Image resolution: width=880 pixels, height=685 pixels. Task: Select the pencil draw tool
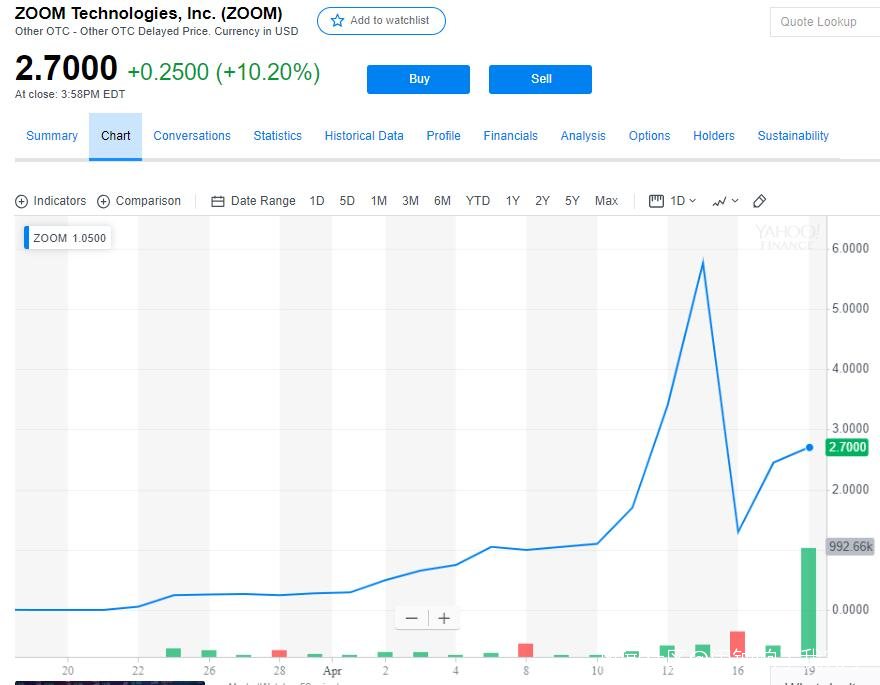(x=759, y=201)
